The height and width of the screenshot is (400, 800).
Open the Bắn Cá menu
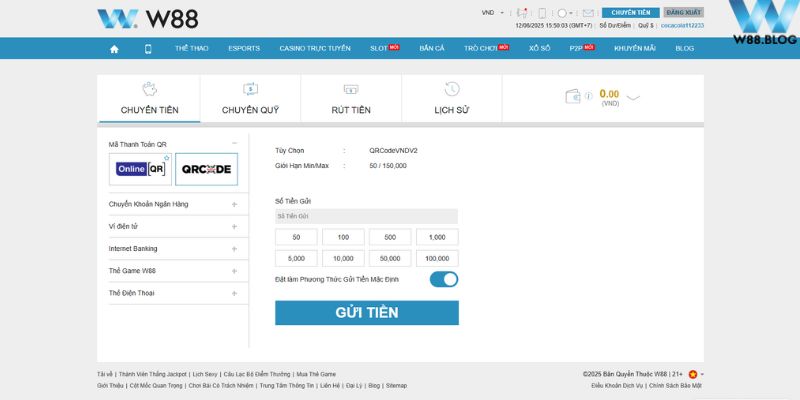click(x=432, y=48)
